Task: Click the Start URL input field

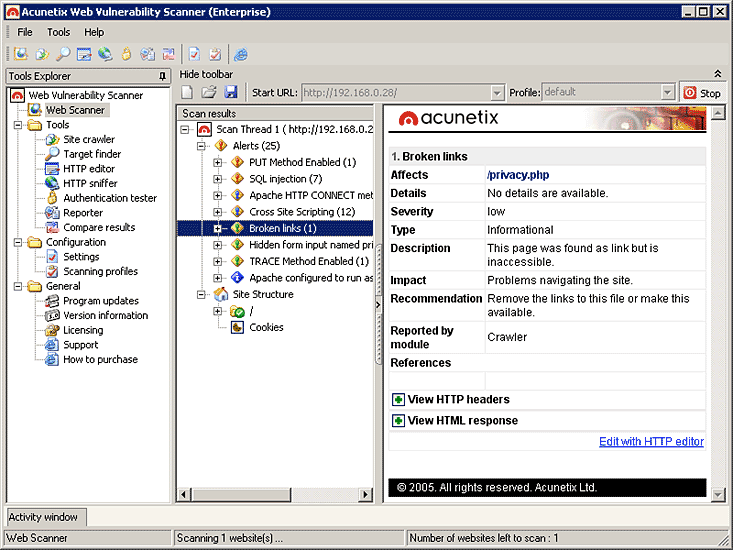Action: tap(397, 93)
